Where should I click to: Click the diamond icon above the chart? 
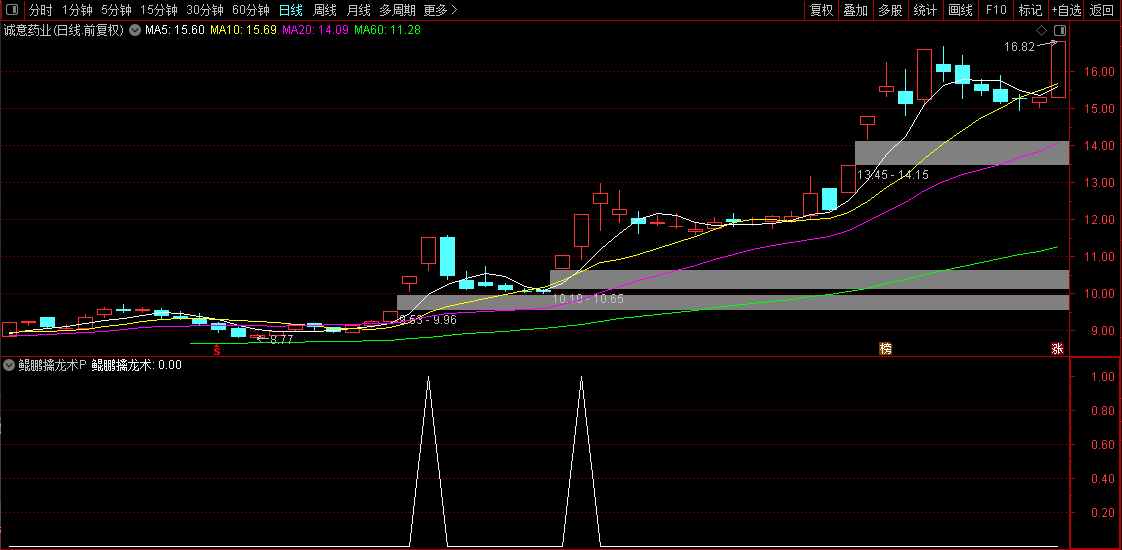point(1041,31)
